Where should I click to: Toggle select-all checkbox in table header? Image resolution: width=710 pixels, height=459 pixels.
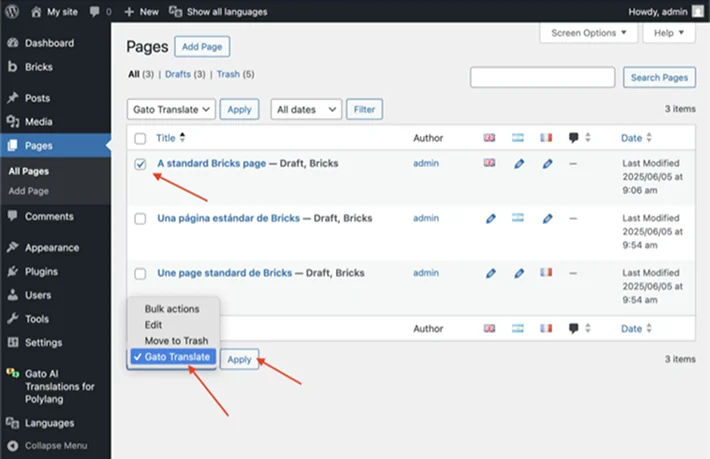click(140, 139)
